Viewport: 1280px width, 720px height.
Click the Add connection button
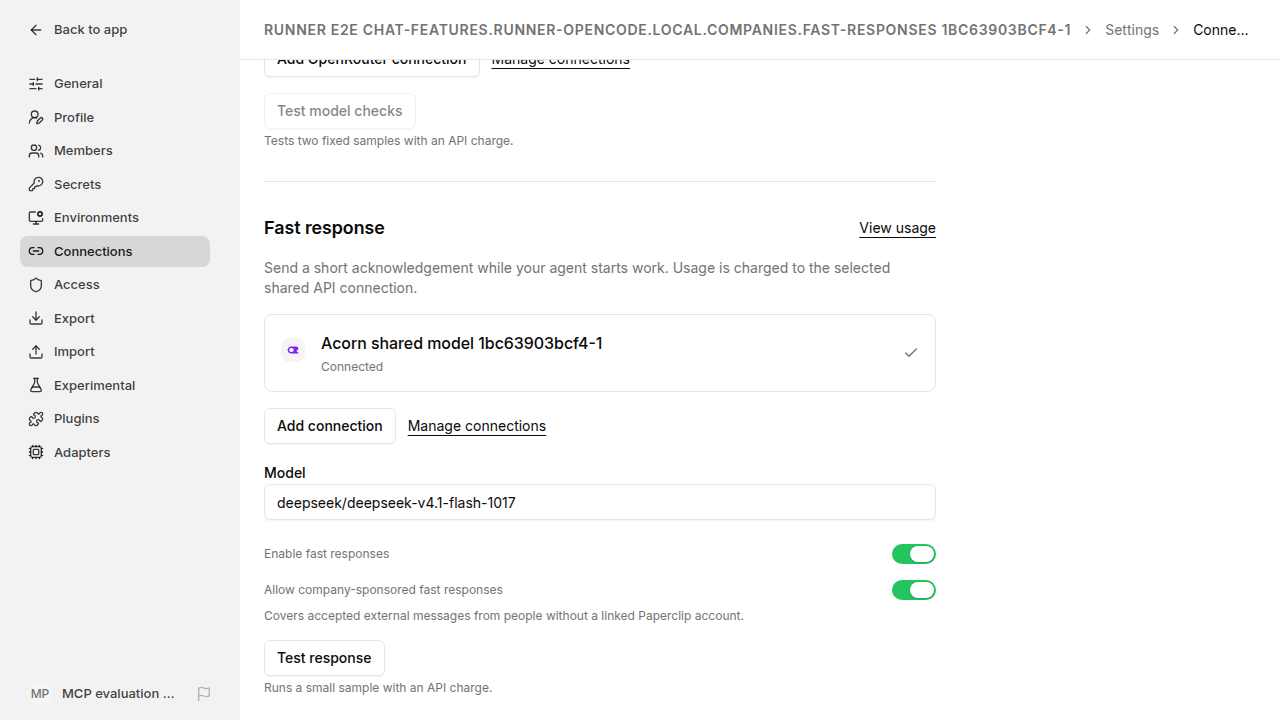coord(330,426)
